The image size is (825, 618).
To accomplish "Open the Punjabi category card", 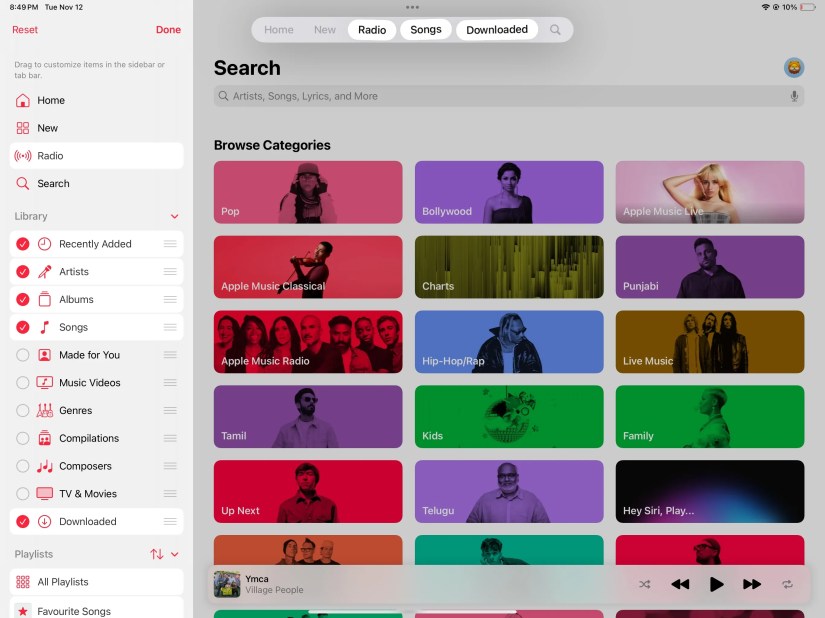I will point(710,267).
